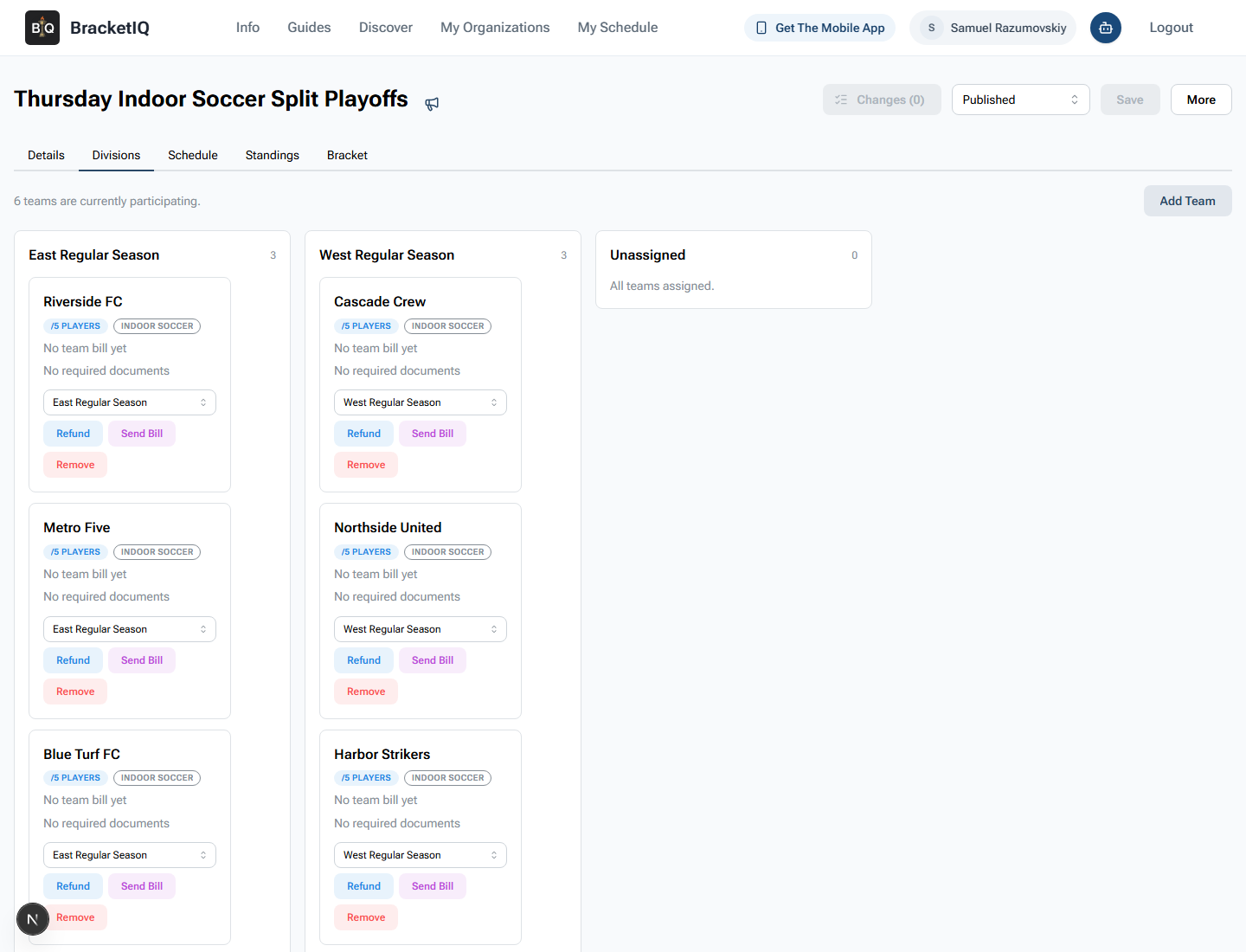The width and height of the screenshot is (1246, 952).
Task: Open the Standings tab
Action: 273,155
